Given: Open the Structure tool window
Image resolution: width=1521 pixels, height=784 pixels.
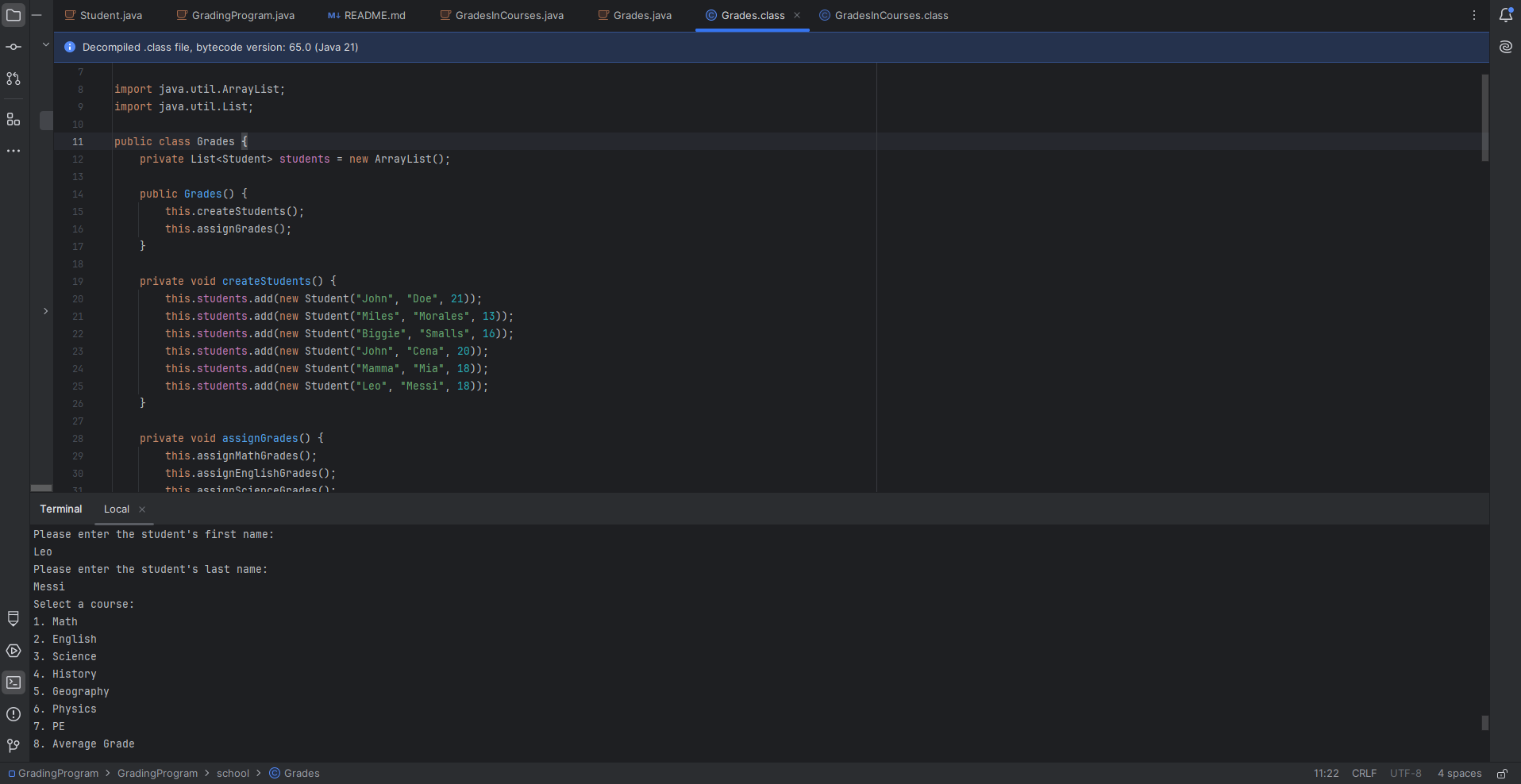Looking at the screenshot, I should [x=13, y=120].
